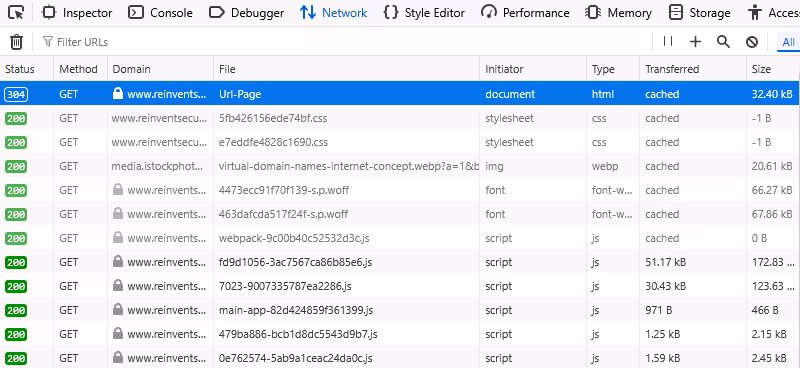800x368 pixels.
Task: Add a new request with plus icon
Action: coord(695,42)
